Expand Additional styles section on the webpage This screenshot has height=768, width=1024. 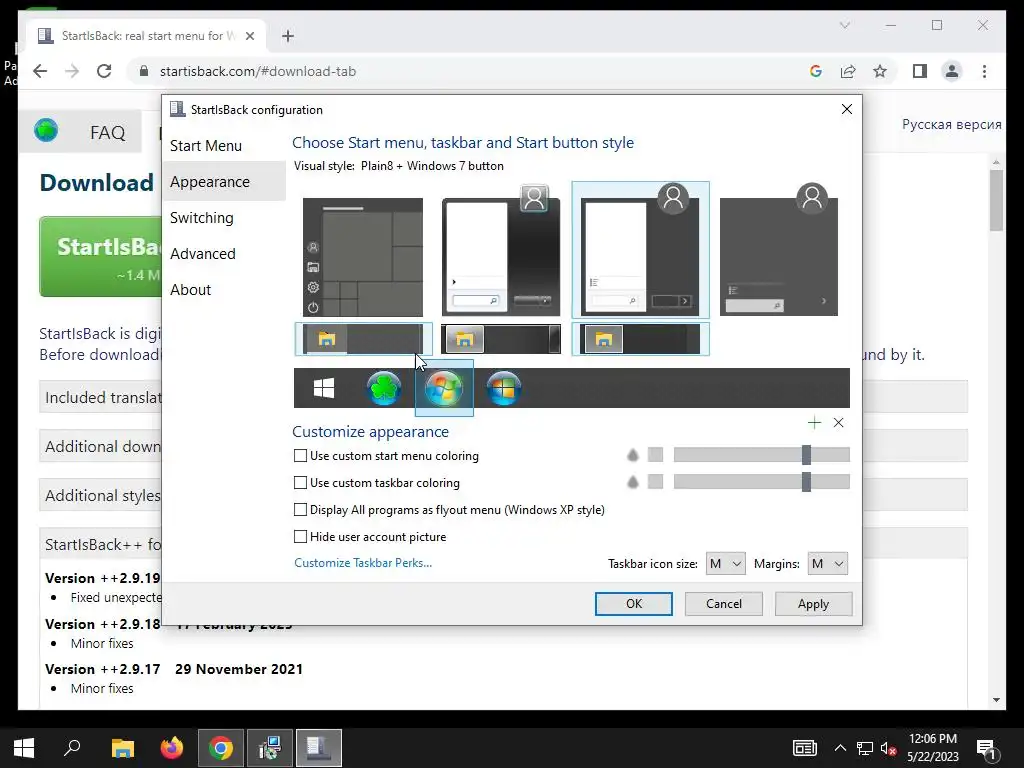point(101,495)
